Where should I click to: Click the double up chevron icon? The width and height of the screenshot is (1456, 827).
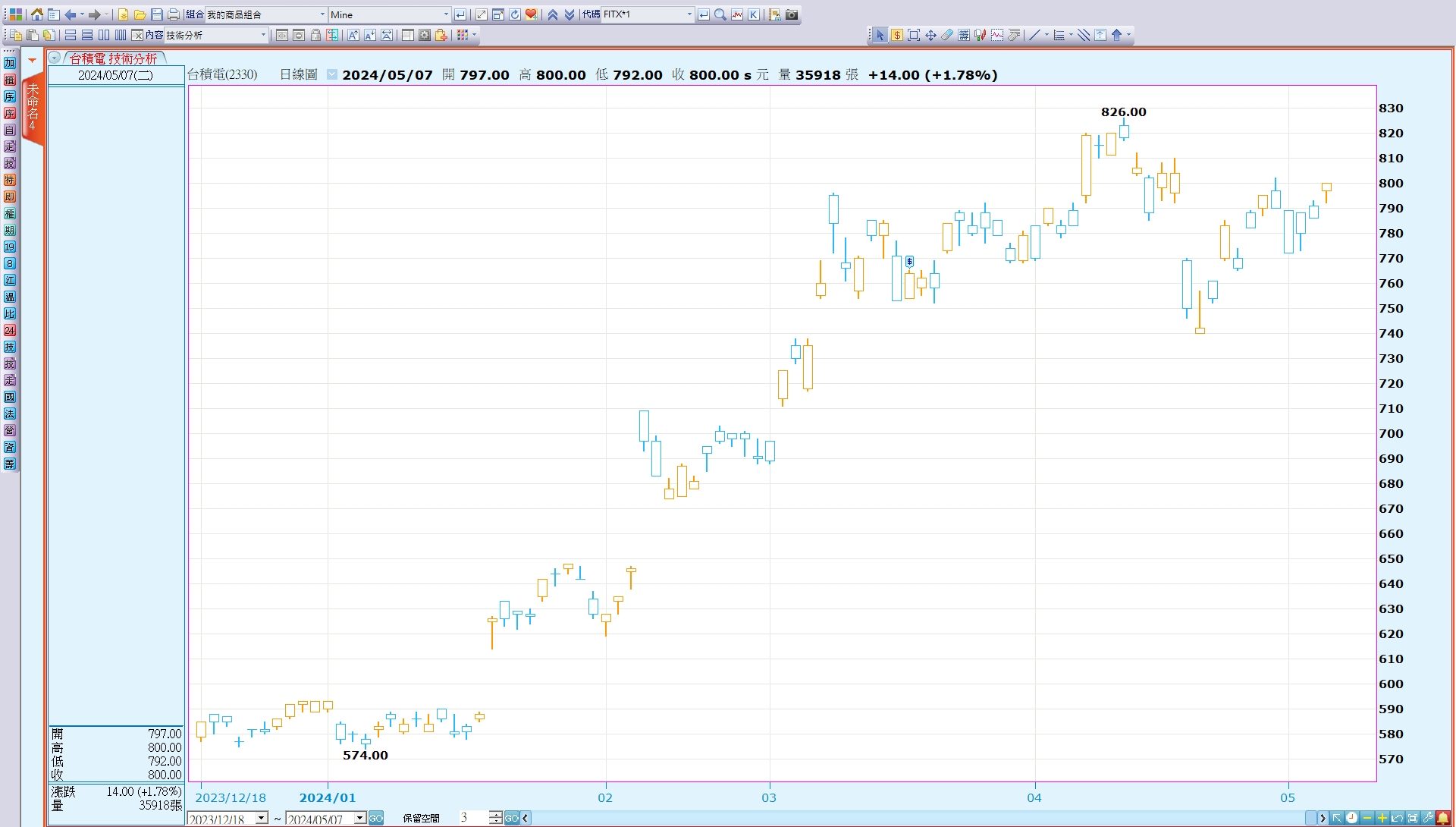point(553,14)
